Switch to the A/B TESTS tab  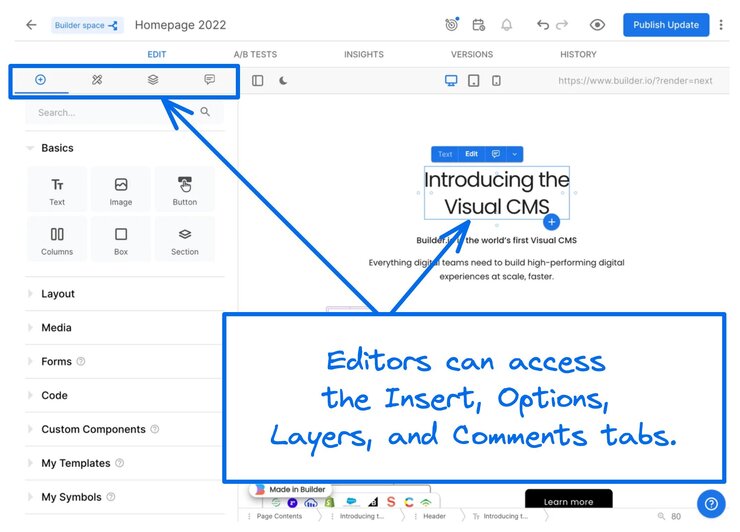[255, 54]
